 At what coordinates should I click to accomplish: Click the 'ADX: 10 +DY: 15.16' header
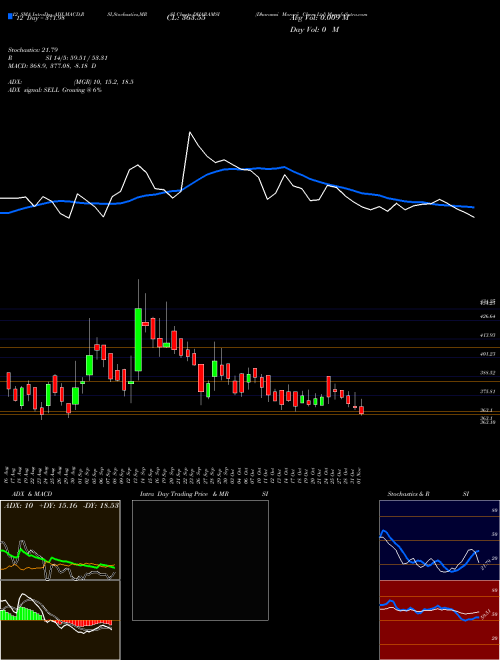coord(60,506)
